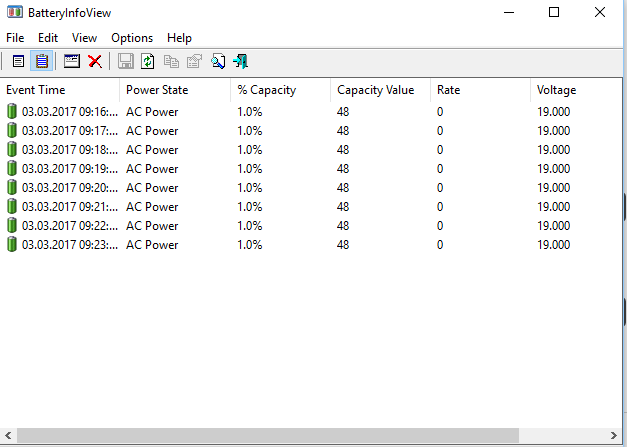Open the File menu
Image resolution: width=627 pixels, height=447 pixels.
click(15, 38)
